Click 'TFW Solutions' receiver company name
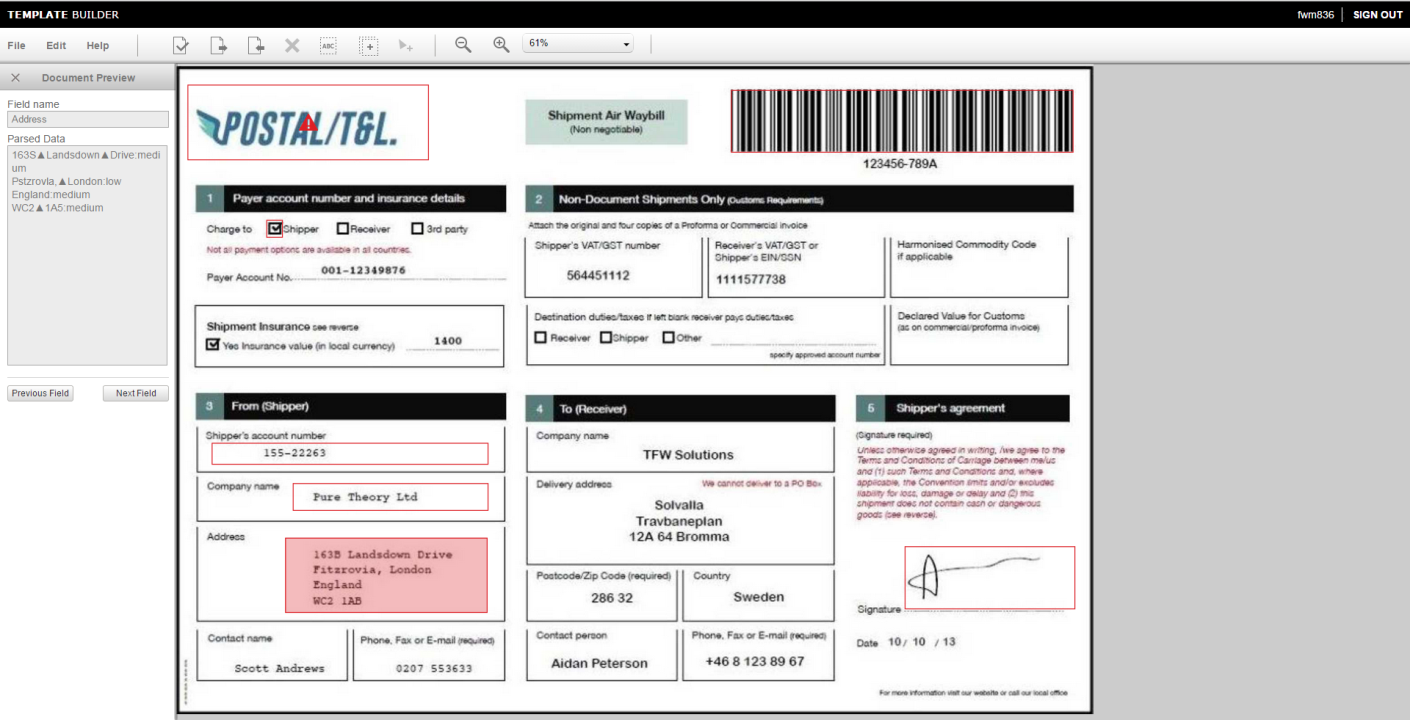Viewport: 1410px width, 720px height. click(688, 455)
